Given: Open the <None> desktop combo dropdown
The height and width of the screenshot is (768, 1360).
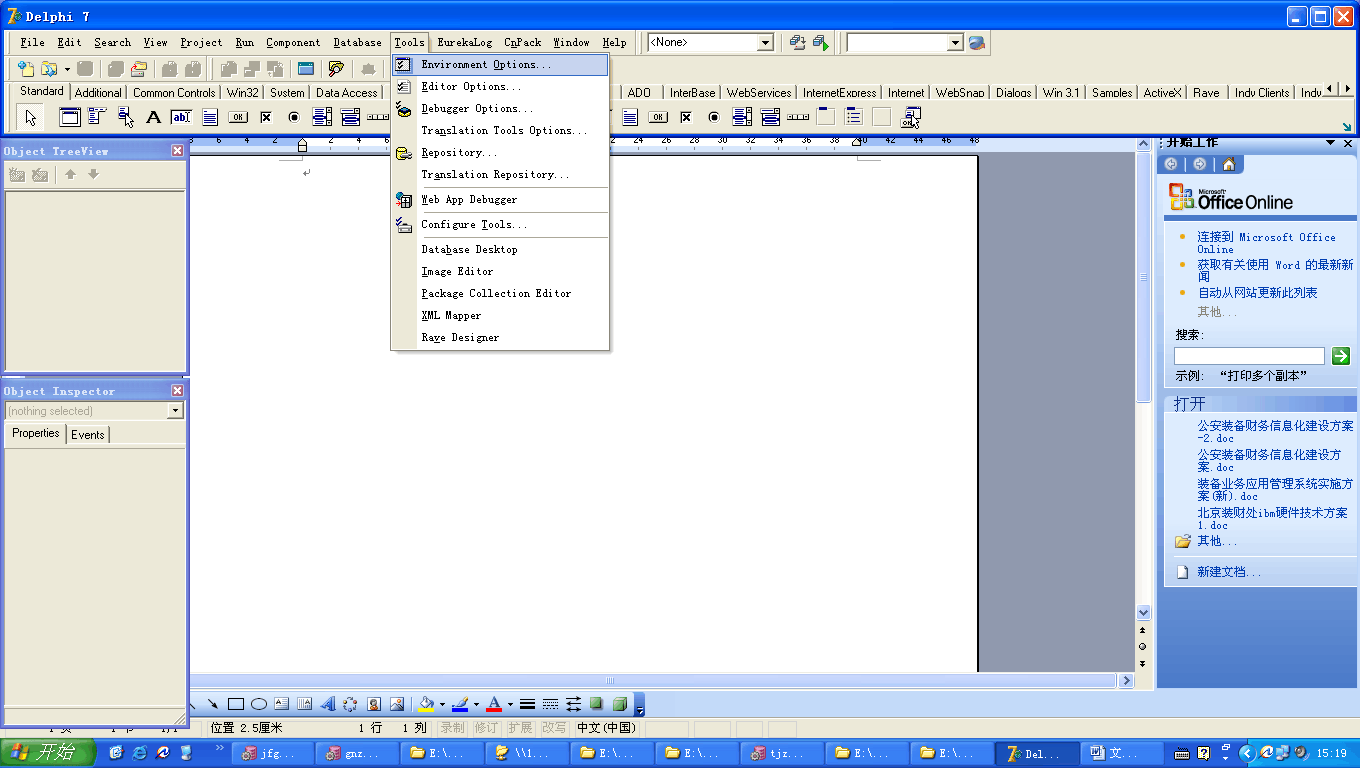Looking at the screenshot, I should coord(765,43).
